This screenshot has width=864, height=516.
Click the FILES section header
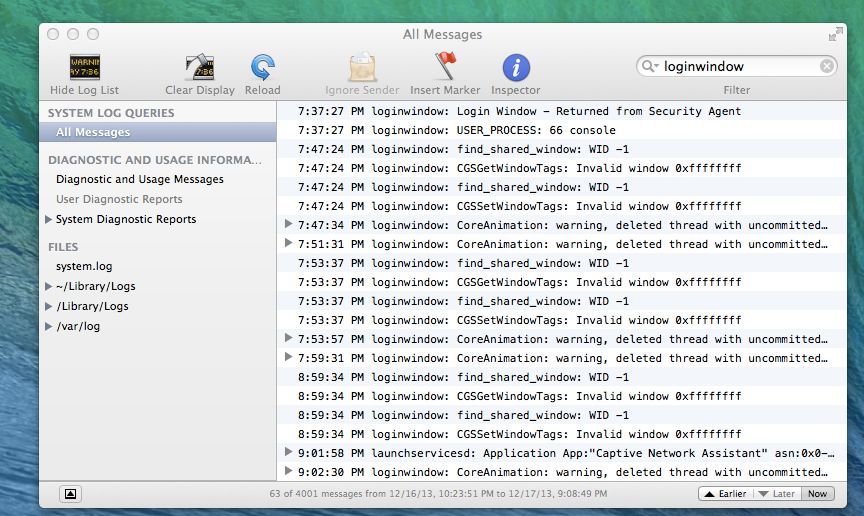point(63,247)
